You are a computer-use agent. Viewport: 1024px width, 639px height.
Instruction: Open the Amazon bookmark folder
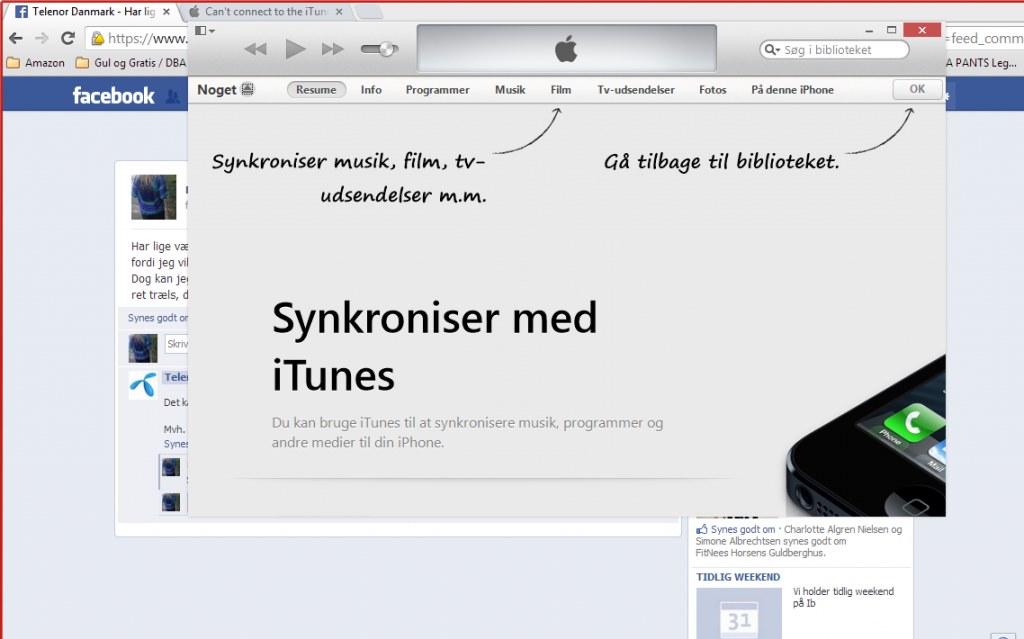coord(36,63)
